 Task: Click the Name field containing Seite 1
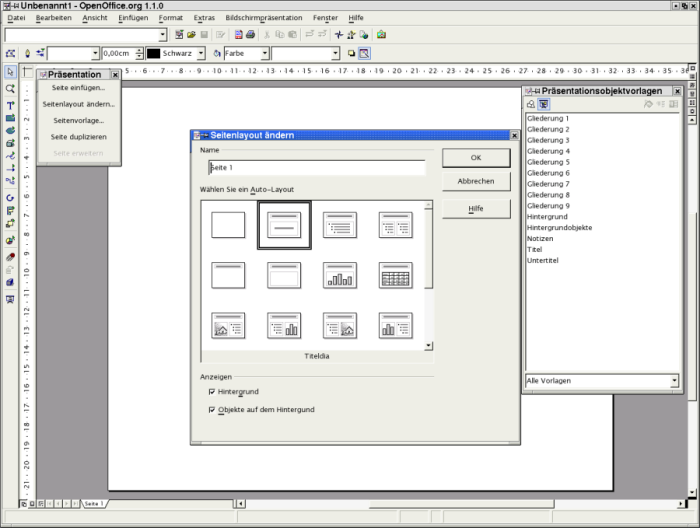(x=316, y=167)
